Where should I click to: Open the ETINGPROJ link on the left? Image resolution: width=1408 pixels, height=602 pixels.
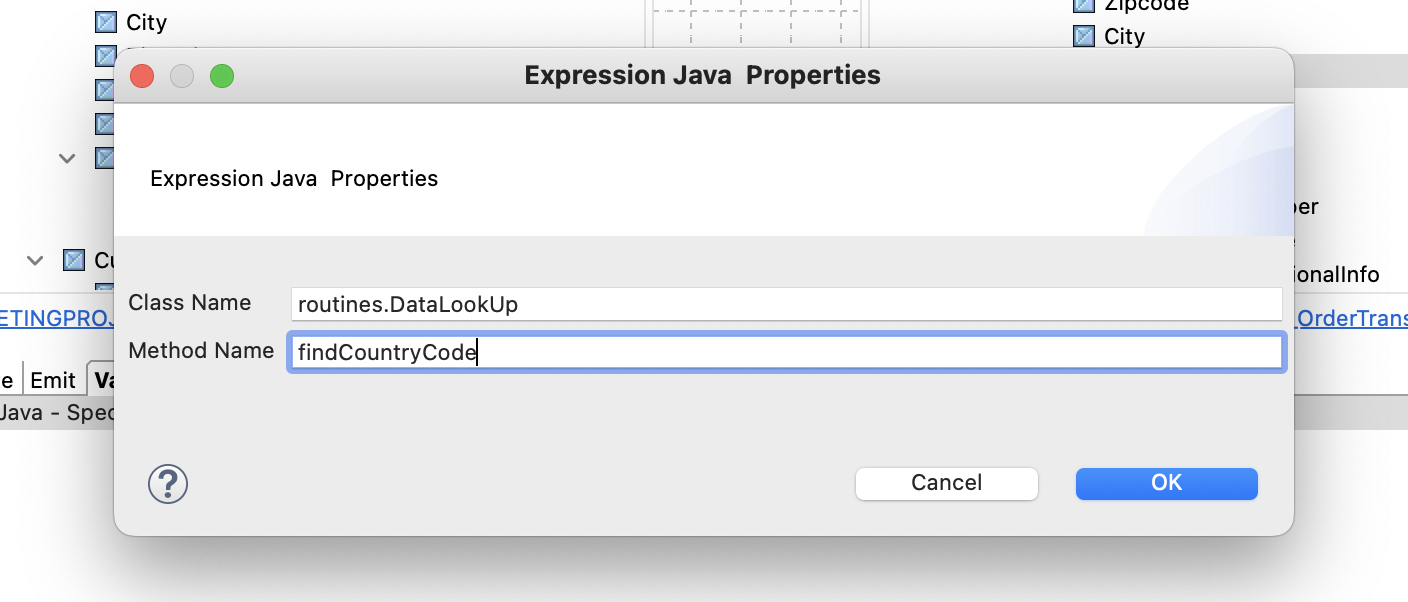pyautogui.click(x=57, y=318)
